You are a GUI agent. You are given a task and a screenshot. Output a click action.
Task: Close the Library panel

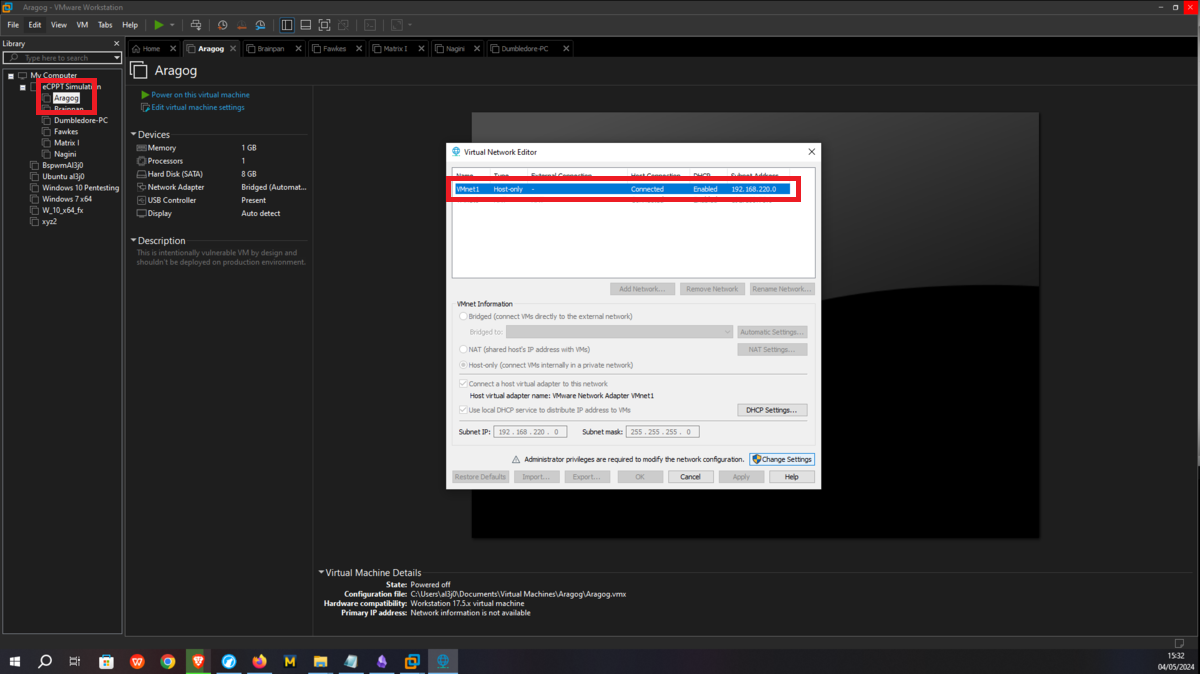(117, 44)
